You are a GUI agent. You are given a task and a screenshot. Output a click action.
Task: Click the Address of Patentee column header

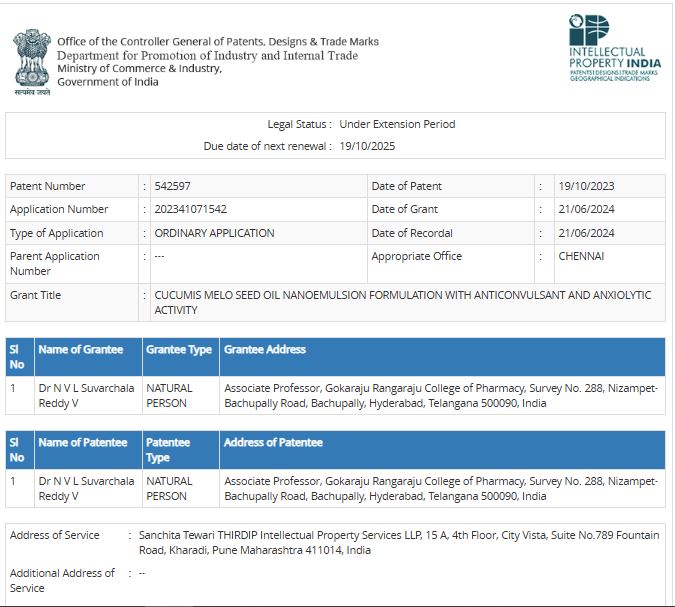pos(273,442)
